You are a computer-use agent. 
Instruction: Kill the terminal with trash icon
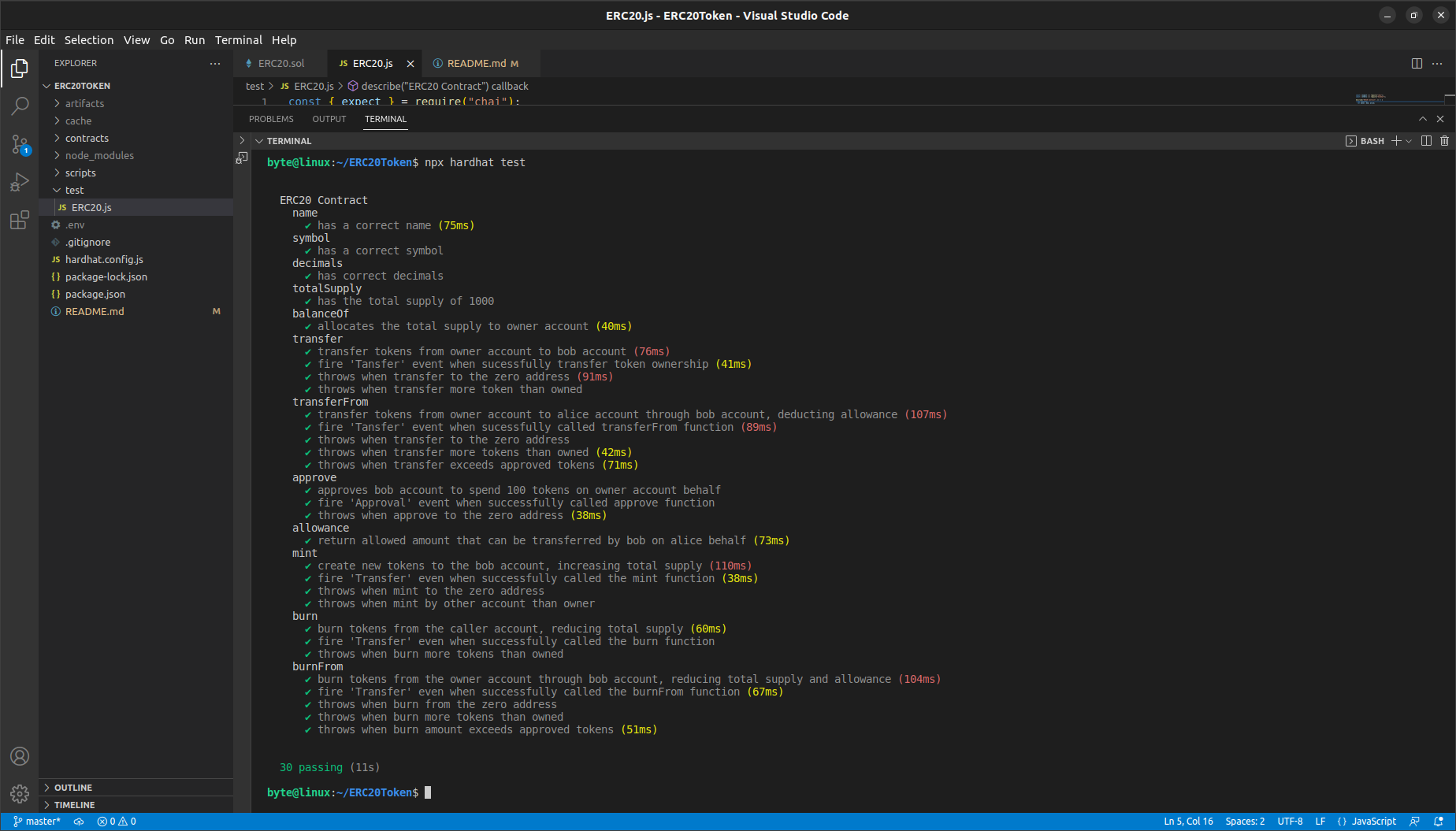(1444, 141)
